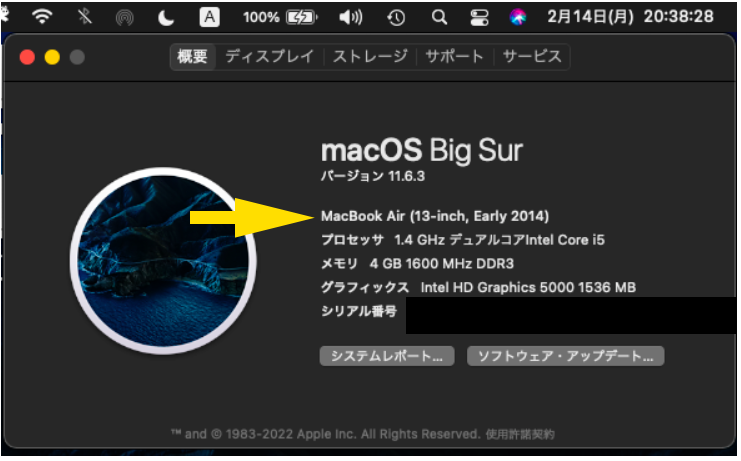Open the volume speaker icon
This screenshot has width=741, height=461.
[351, 18]
